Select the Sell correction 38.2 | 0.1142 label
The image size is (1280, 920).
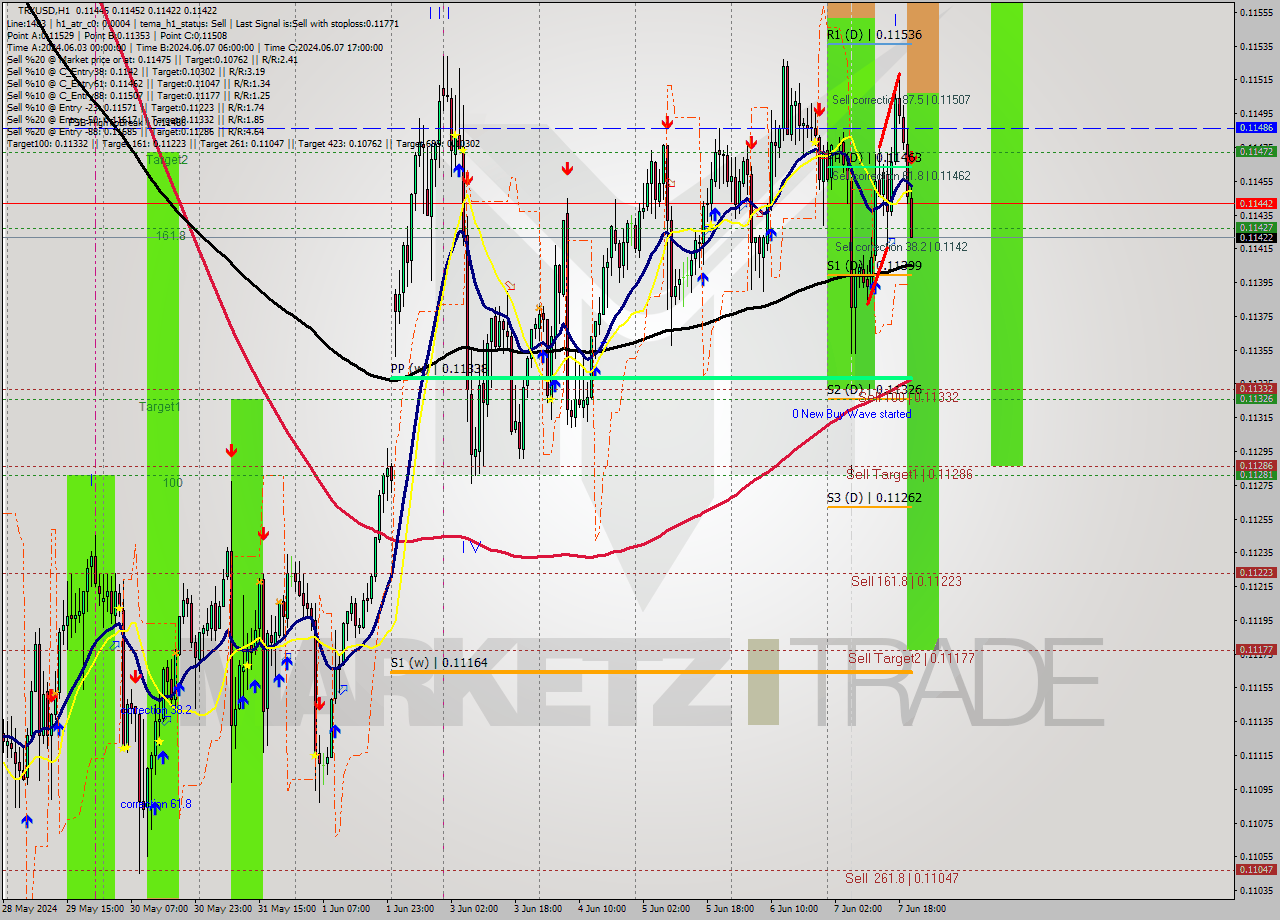click(x=901, y=247)
